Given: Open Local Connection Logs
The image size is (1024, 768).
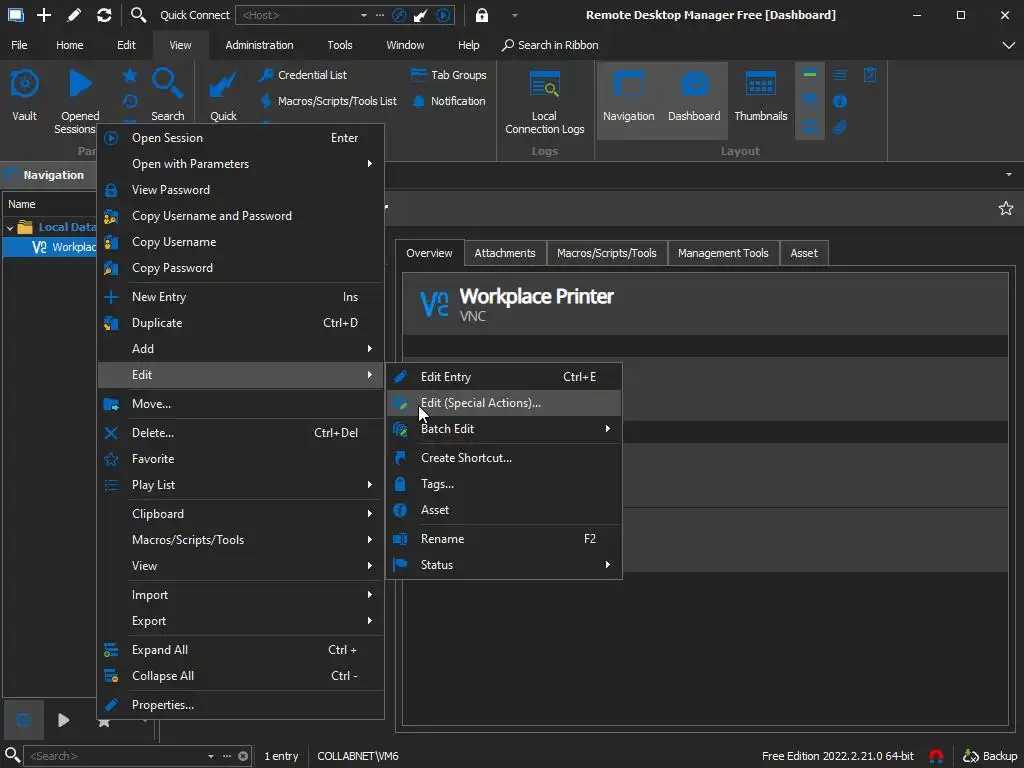Looking at the screenshot, I should coord(545,102).
